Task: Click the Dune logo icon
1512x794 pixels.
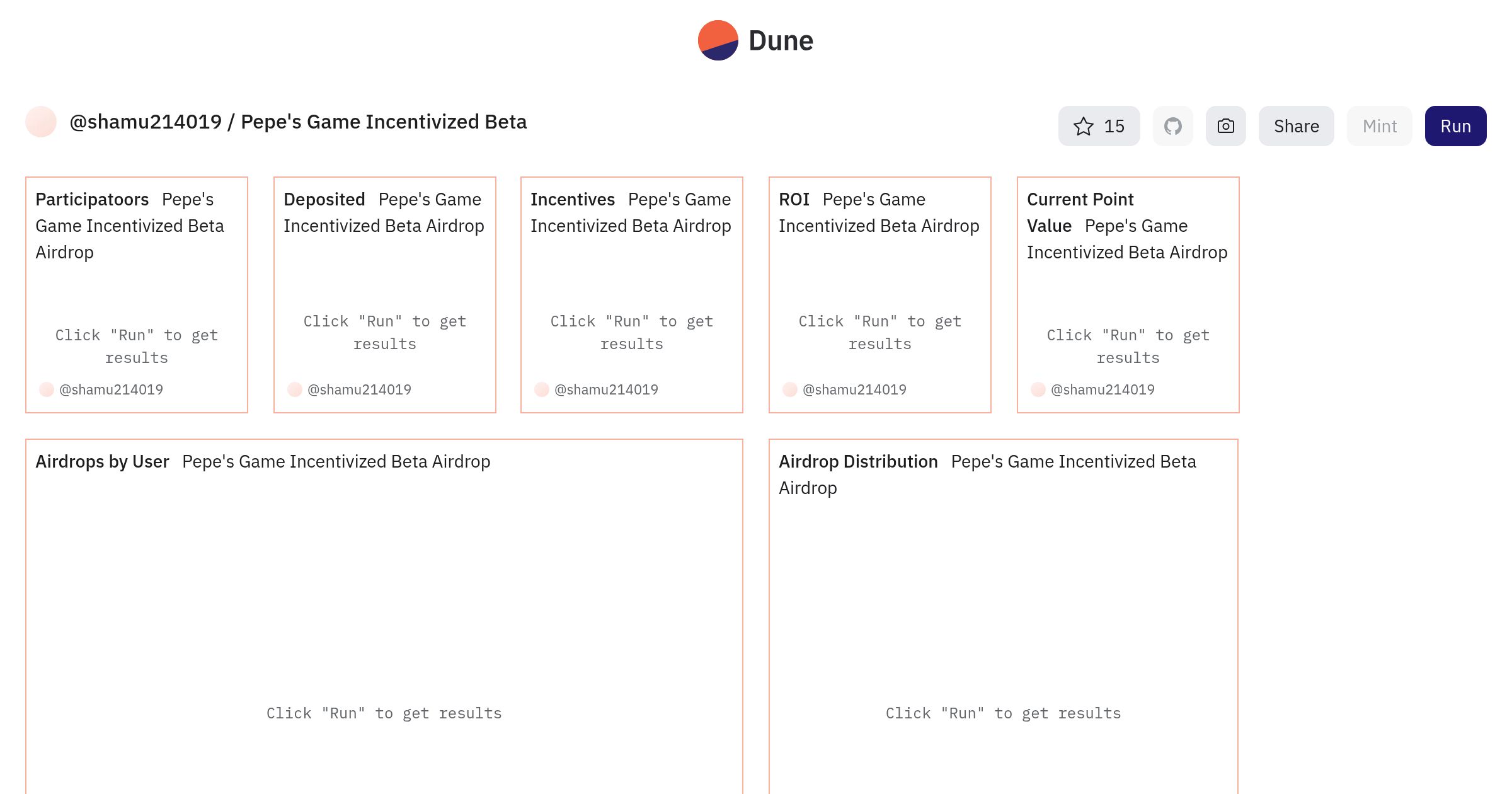Action: (718, 40)
